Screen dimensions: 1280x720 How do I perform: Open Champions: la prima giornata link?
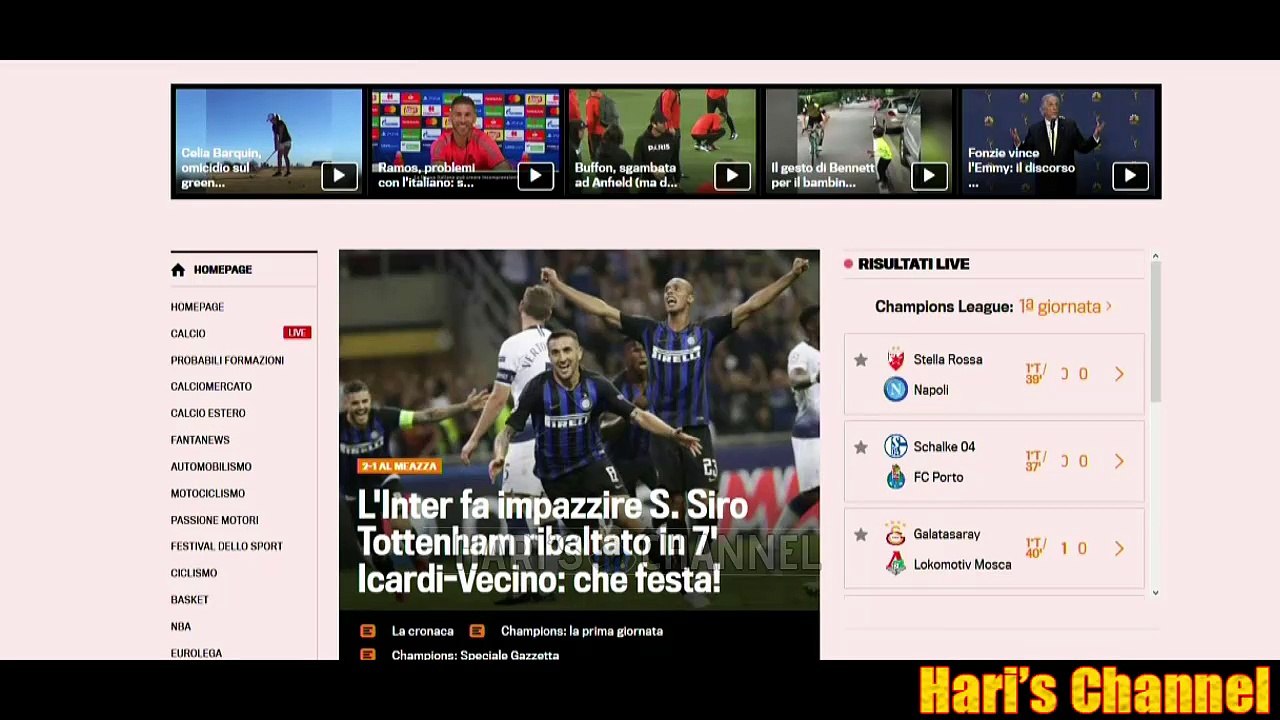[x=582, y=631]
